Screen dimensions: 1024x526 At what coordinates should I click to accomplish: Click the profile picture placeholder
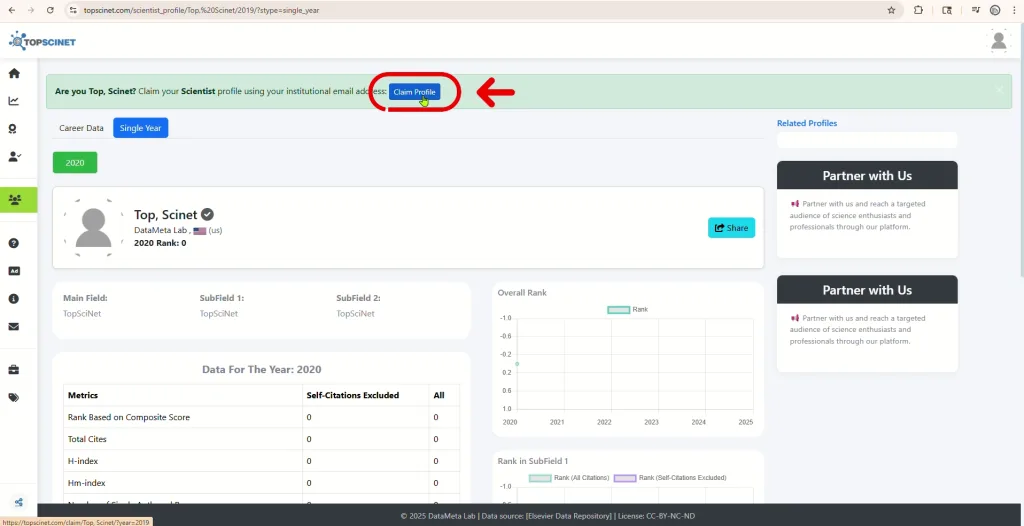[93, 228]
